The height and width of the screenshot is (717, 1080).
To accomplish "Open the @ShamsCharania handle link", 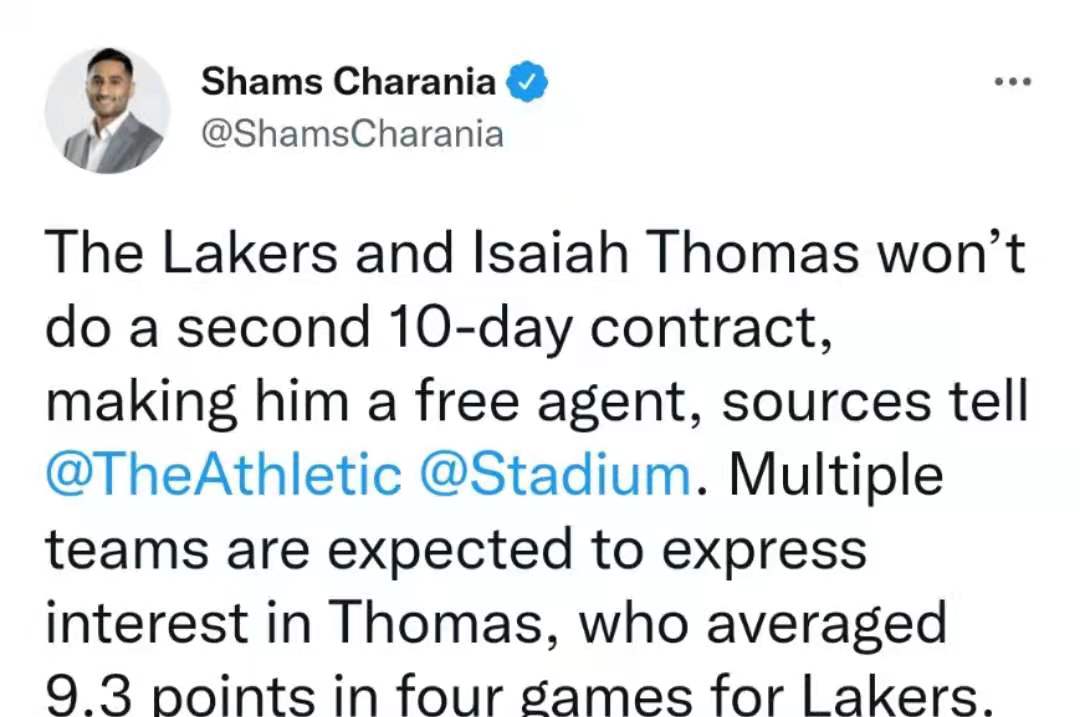I will (x=352, y=134).
